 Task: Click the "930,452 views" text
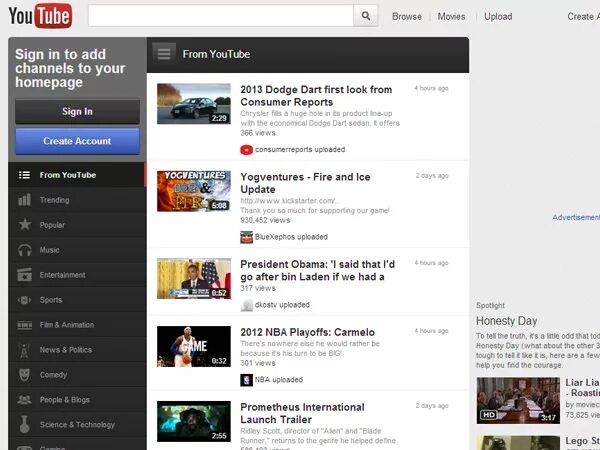pos(265,220)
